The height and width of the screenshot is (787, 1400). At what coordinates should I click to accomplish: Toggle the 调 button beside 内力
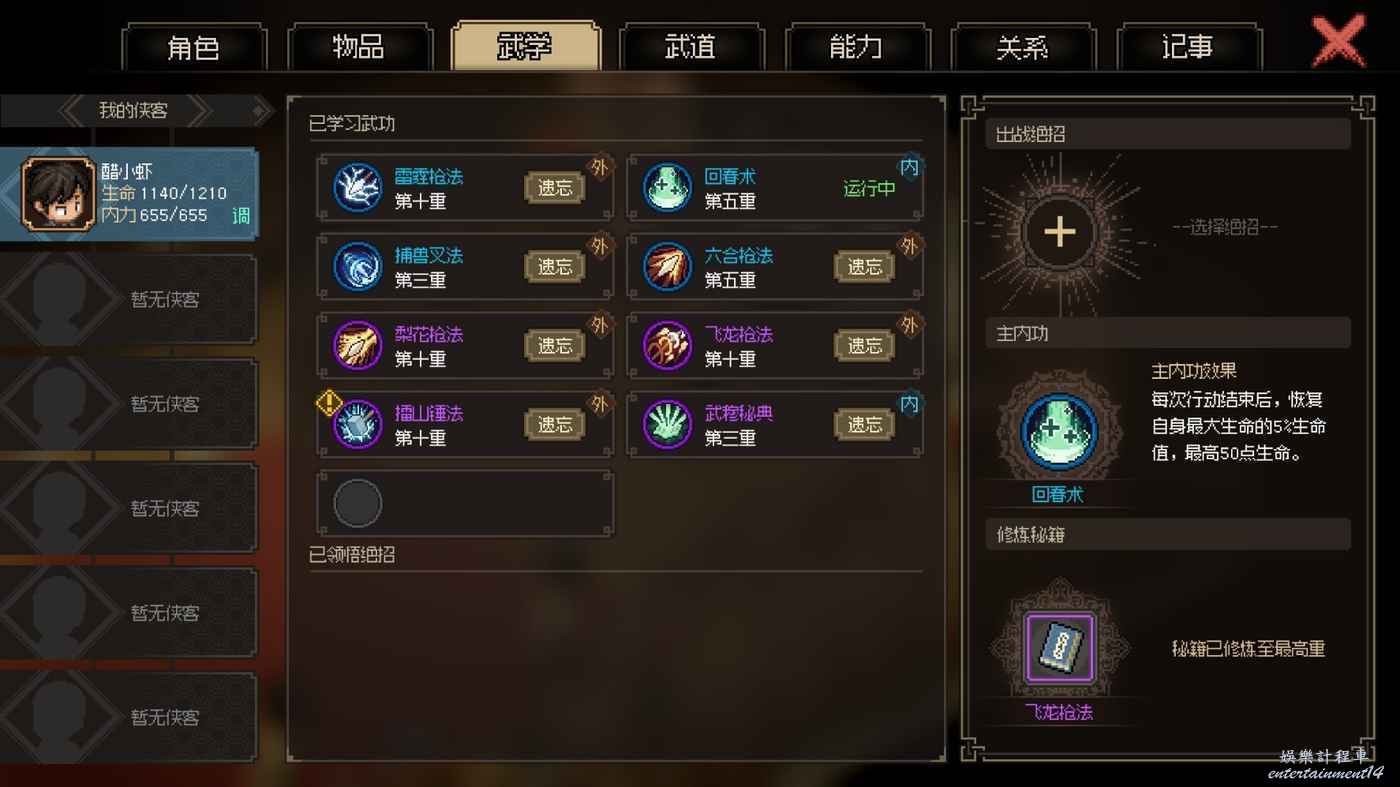(241, 215)
